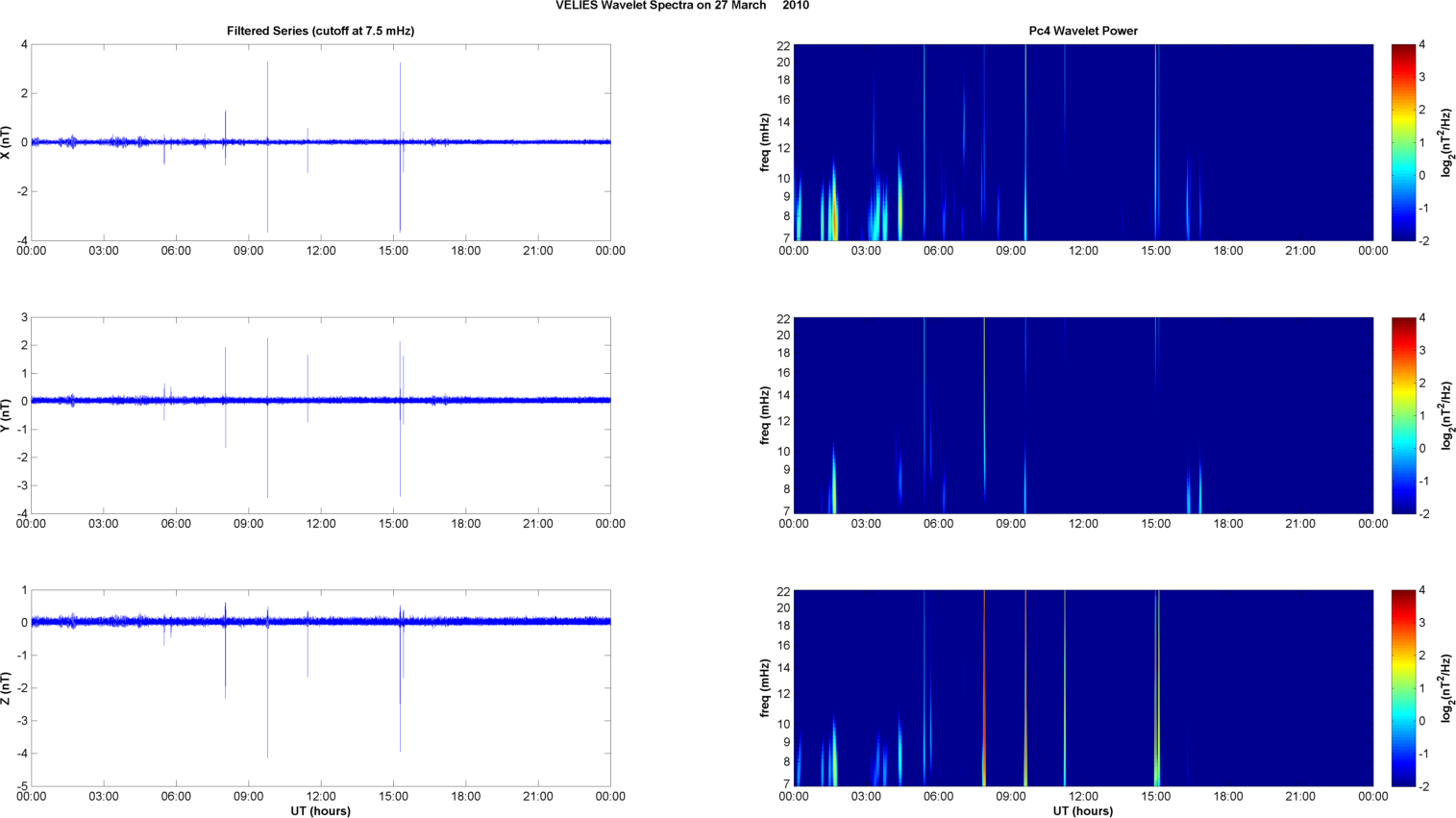Click the tall spike near 09:45 in X series
Viewport: 1456px width, 818px height.
coord(267,96)
